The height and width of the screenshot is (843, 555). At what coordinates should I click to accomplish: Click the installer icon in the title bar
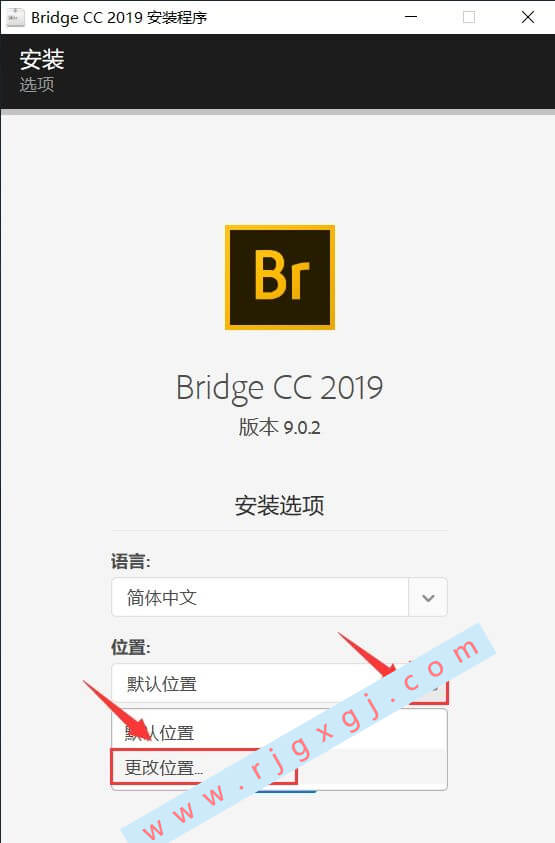click(15, 17)
